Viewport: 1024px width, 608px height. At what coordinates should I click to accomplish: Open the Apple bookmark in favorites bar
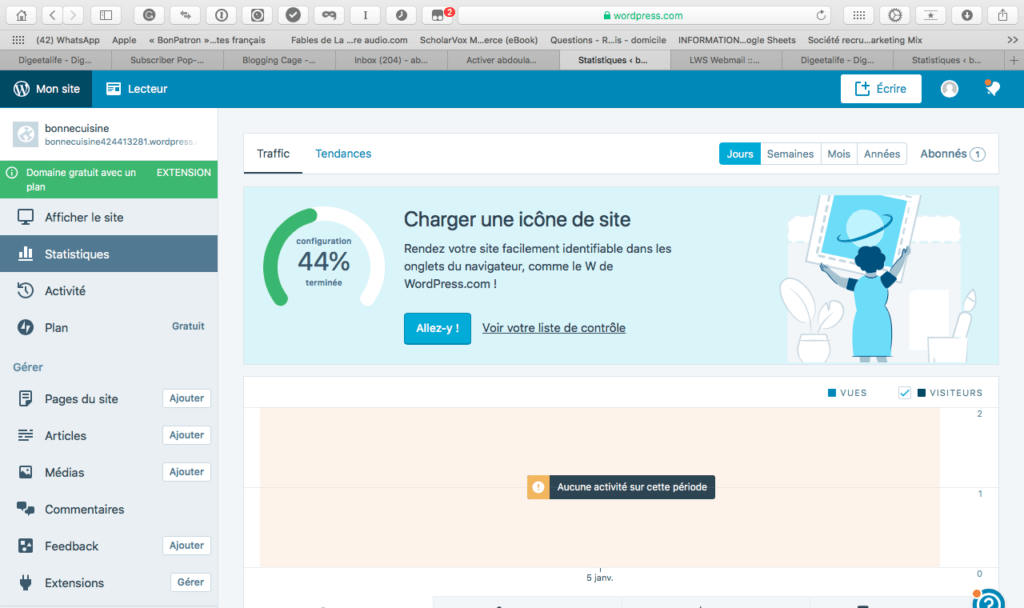pos(124,40)
